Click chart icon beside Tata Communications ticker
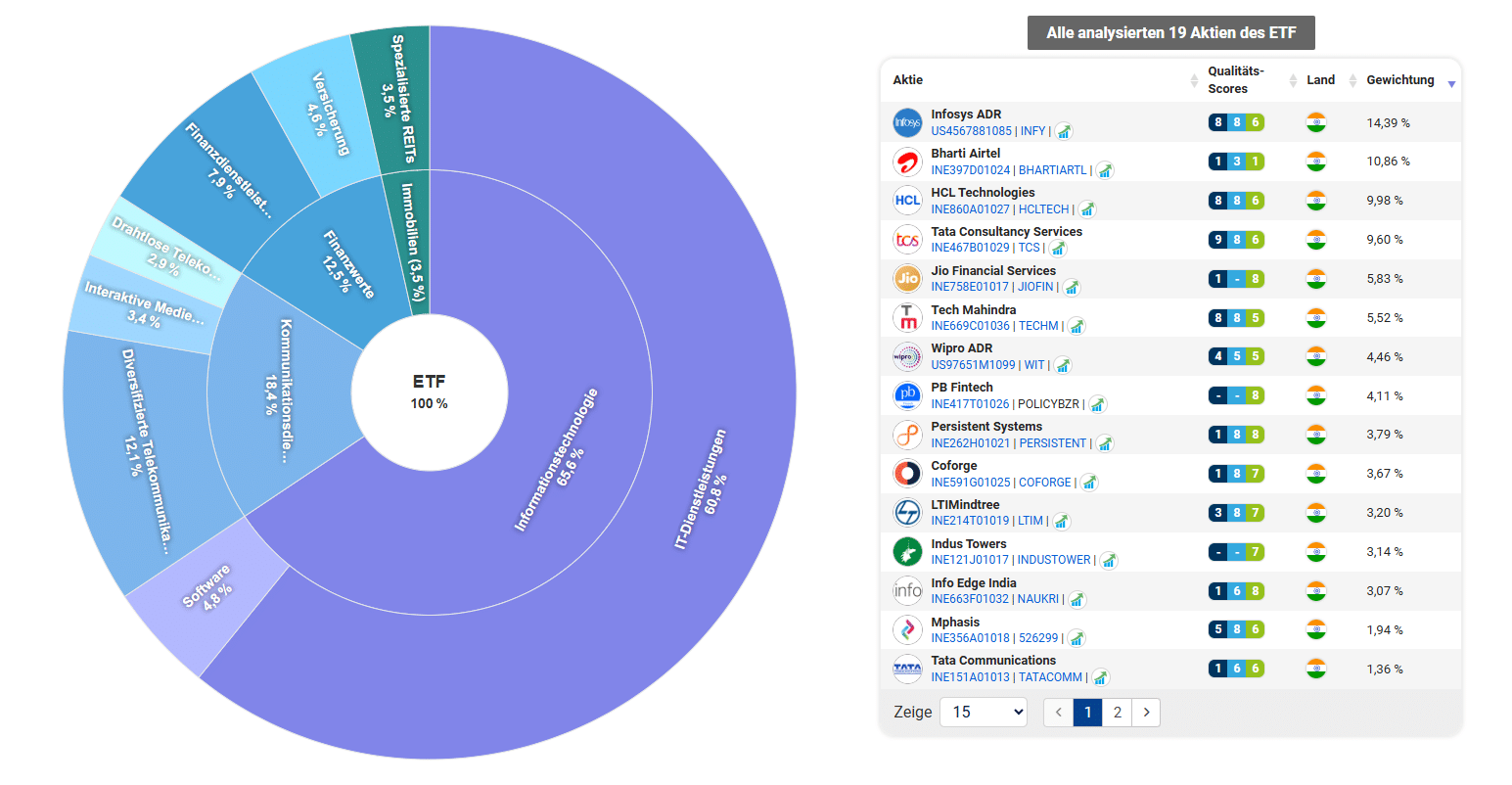Viewport: 1512px width, 785px height. 1101,677
